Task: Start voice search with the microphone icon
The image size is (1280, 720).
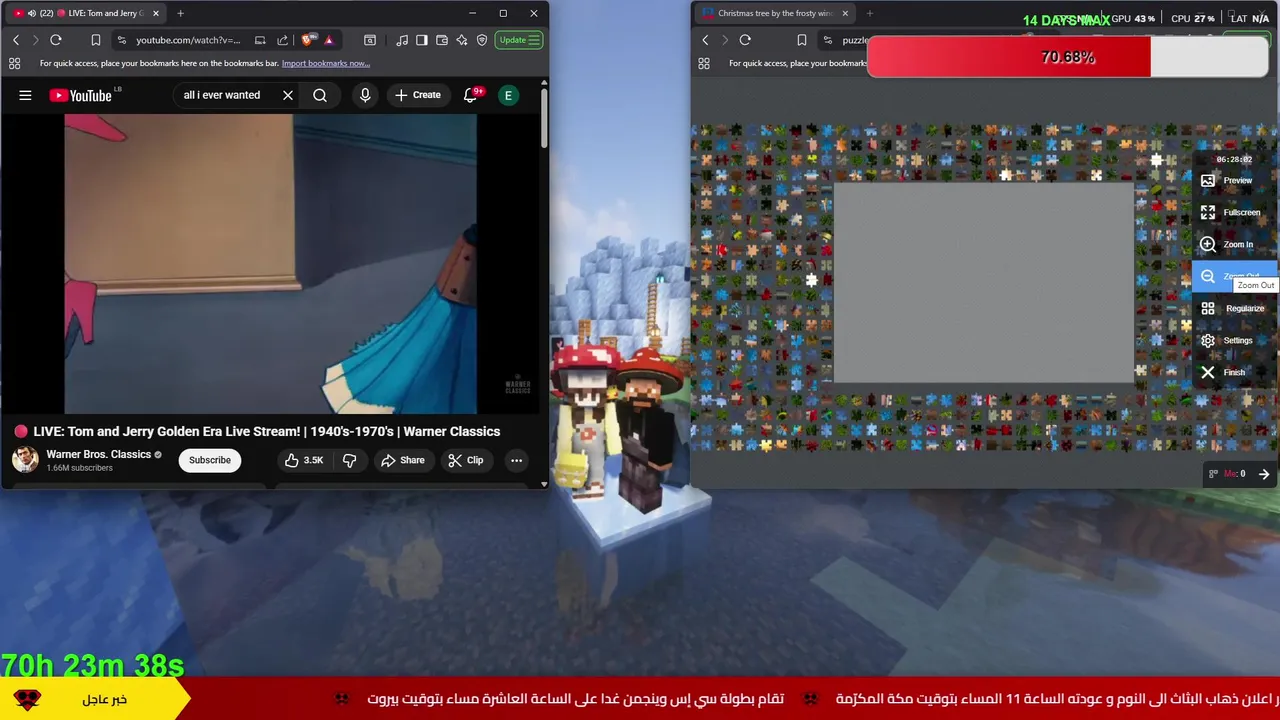Action: (x=365, y=95)
